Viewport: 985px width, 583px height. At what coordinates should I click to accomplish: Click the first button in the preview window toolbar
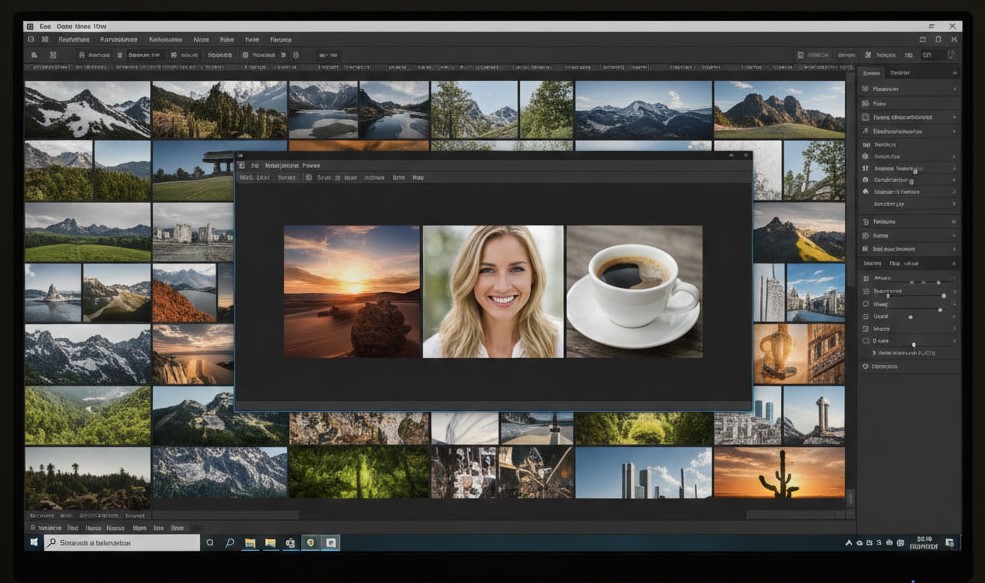click(x=250, y=177)
